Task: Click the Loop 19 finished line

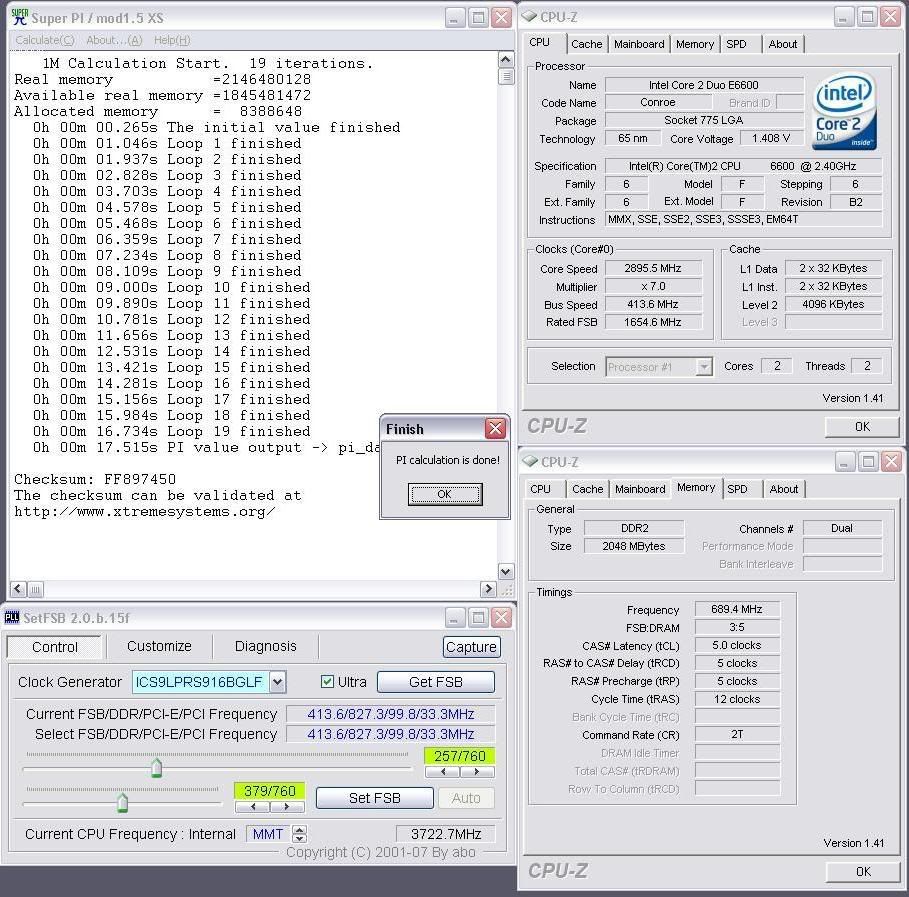Action: tap(172, 431)
